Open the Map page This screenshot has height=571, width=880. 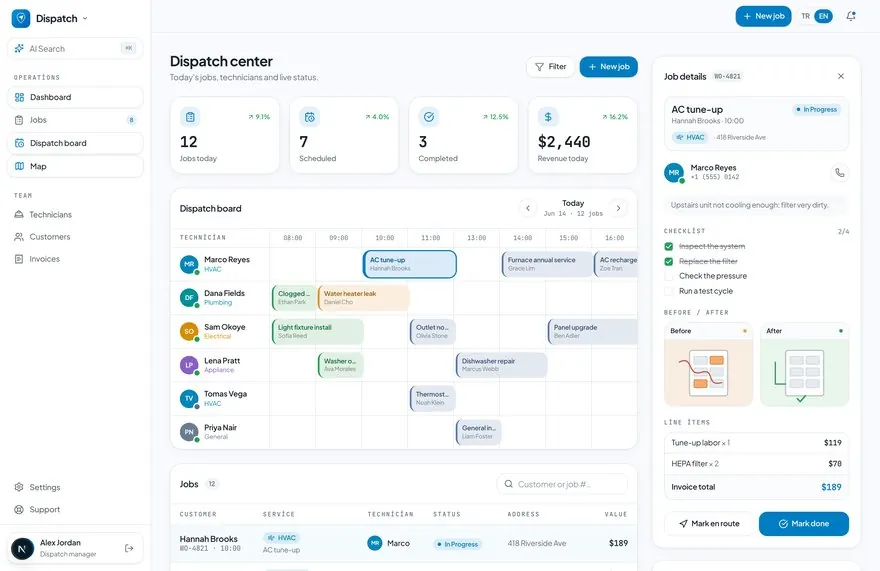pos(75,166)
